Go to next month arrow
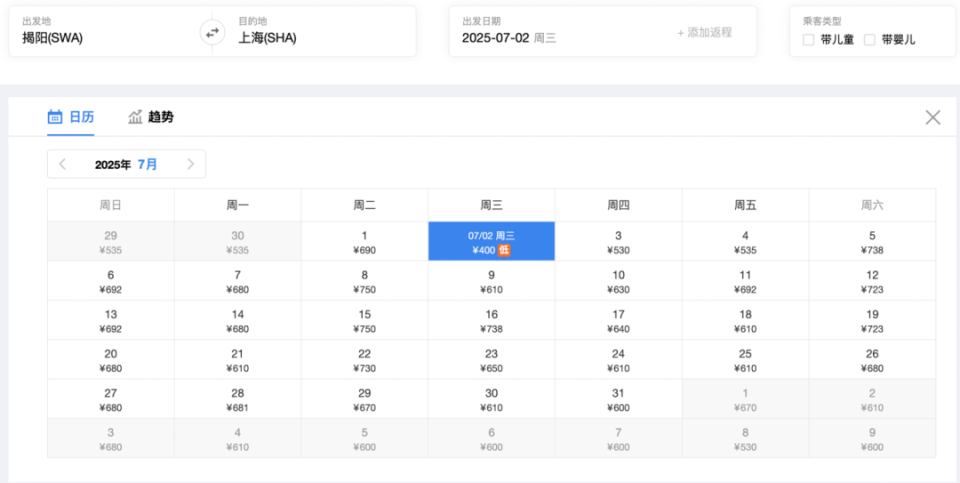 [190, 164]
